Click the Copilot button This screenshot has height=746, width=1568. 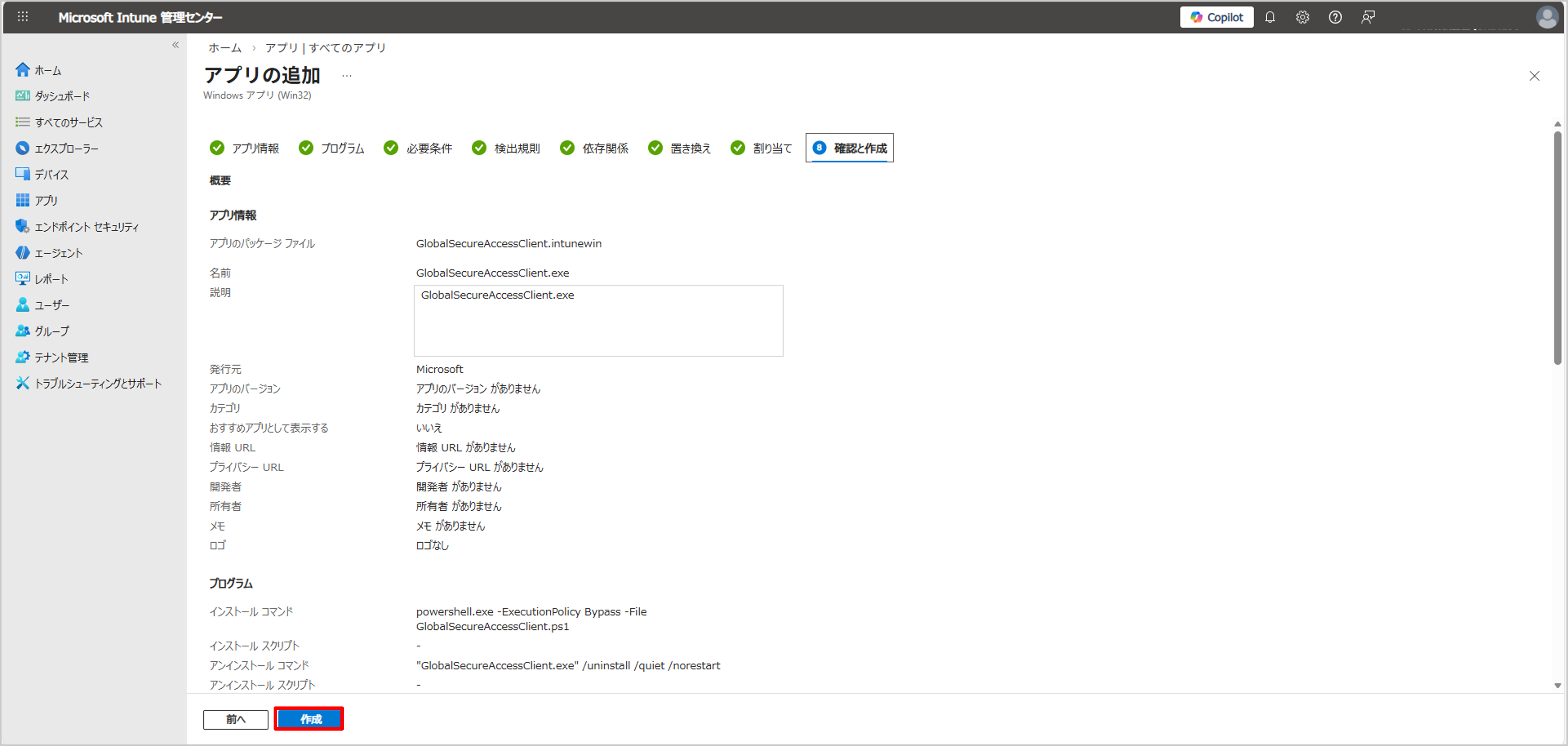[1216, 17]
